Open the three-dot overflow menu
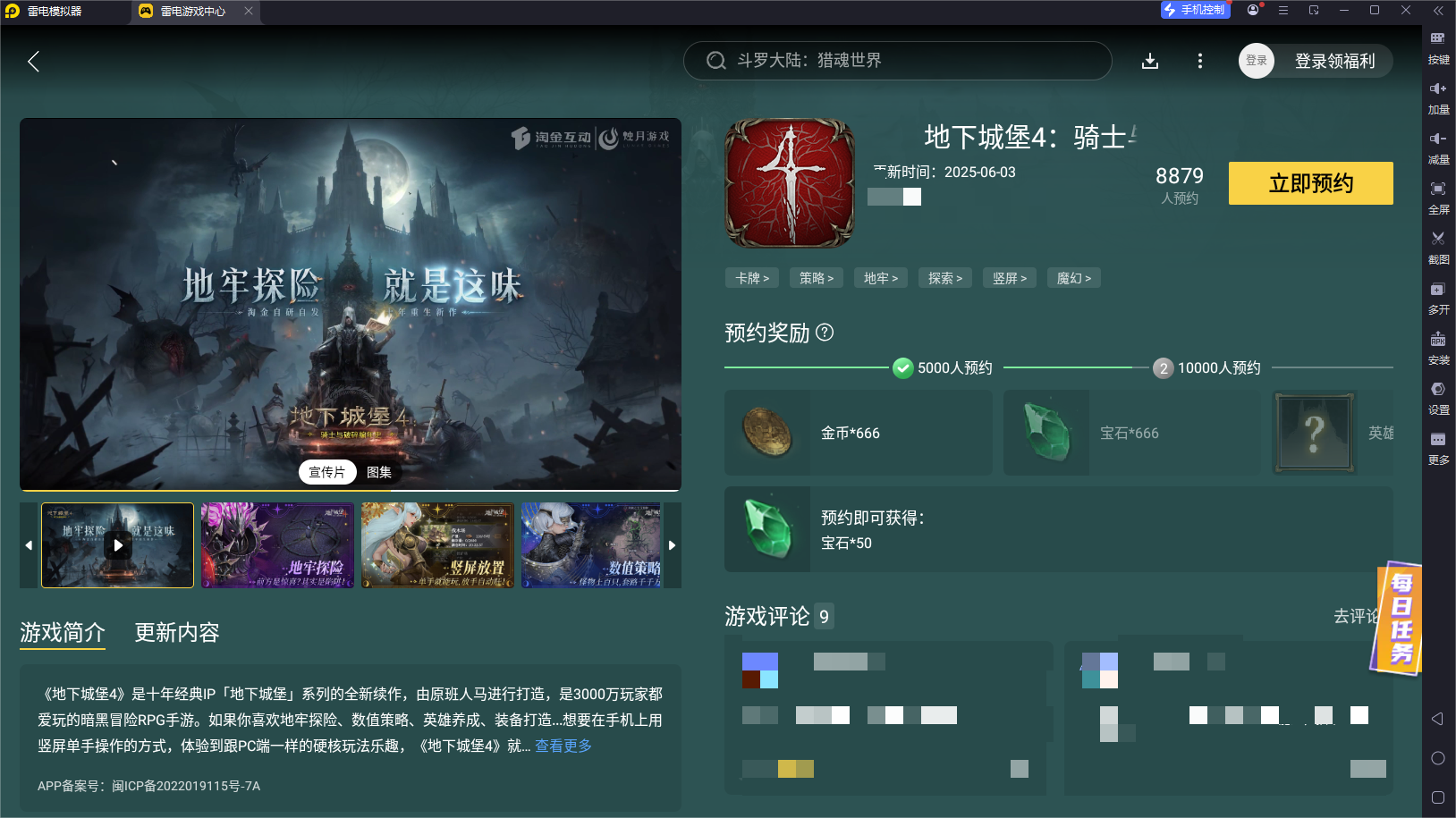This screenshot has width=1456, height=818. coord(1200,61)
